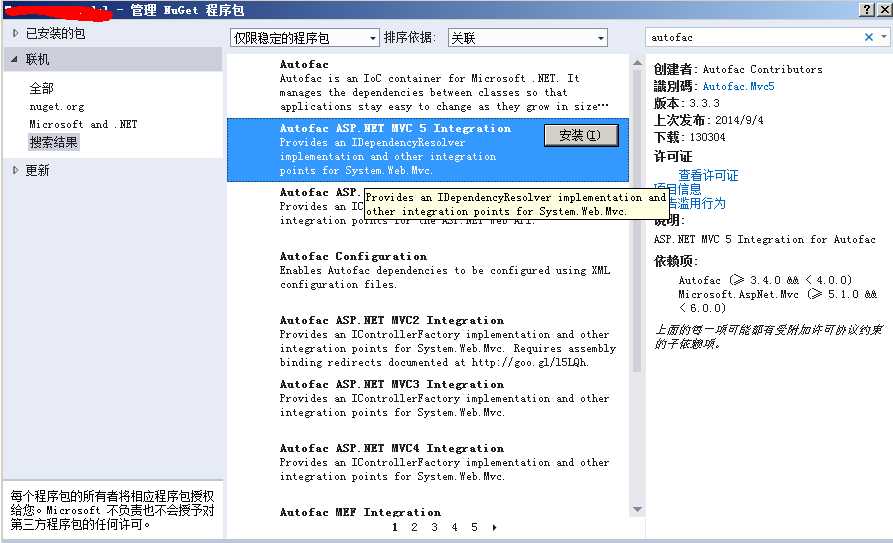Select Autofac MEF Integration package
Viewport: 893px width, 543px height.
(x=428, y=511)
